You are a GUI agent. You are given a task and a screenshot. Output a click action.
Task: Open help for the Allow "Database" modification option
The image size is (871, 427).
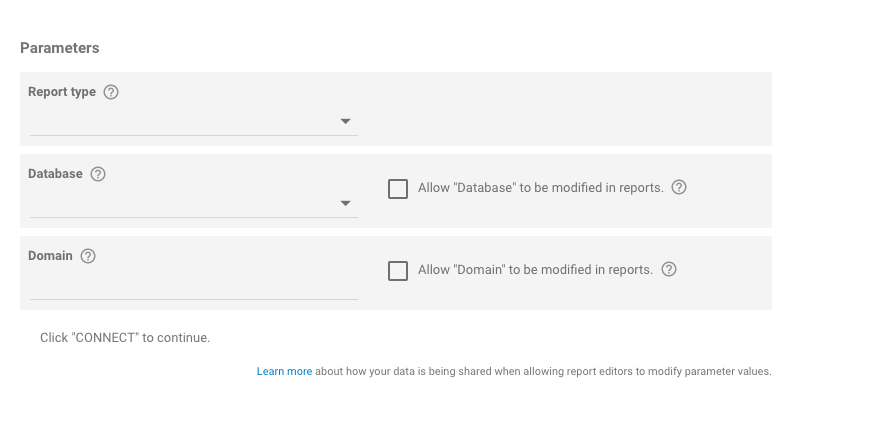[x=679, y=187]
